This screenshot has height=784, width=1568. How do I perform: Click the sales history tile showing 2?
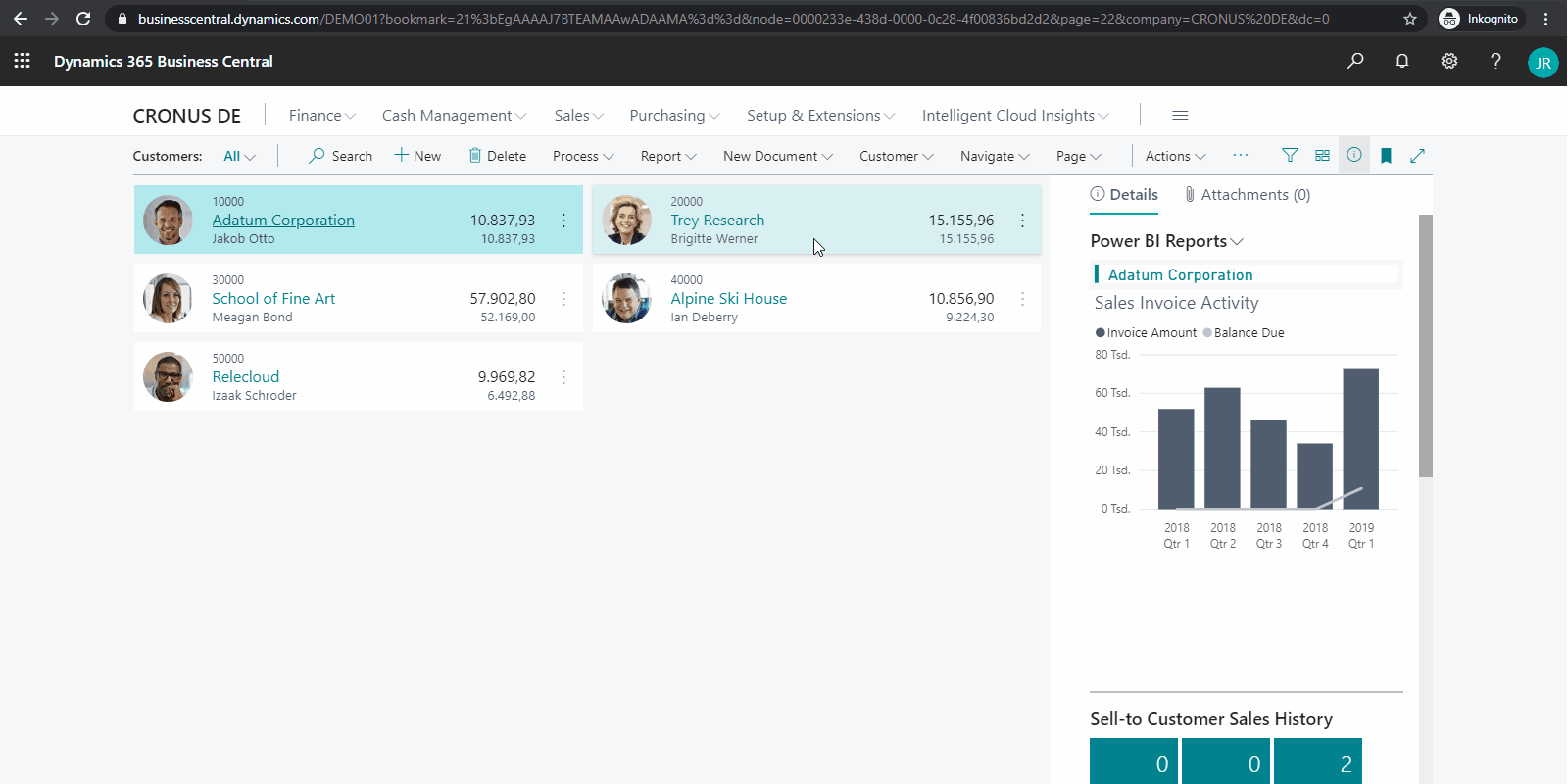tap(1318, 761)
